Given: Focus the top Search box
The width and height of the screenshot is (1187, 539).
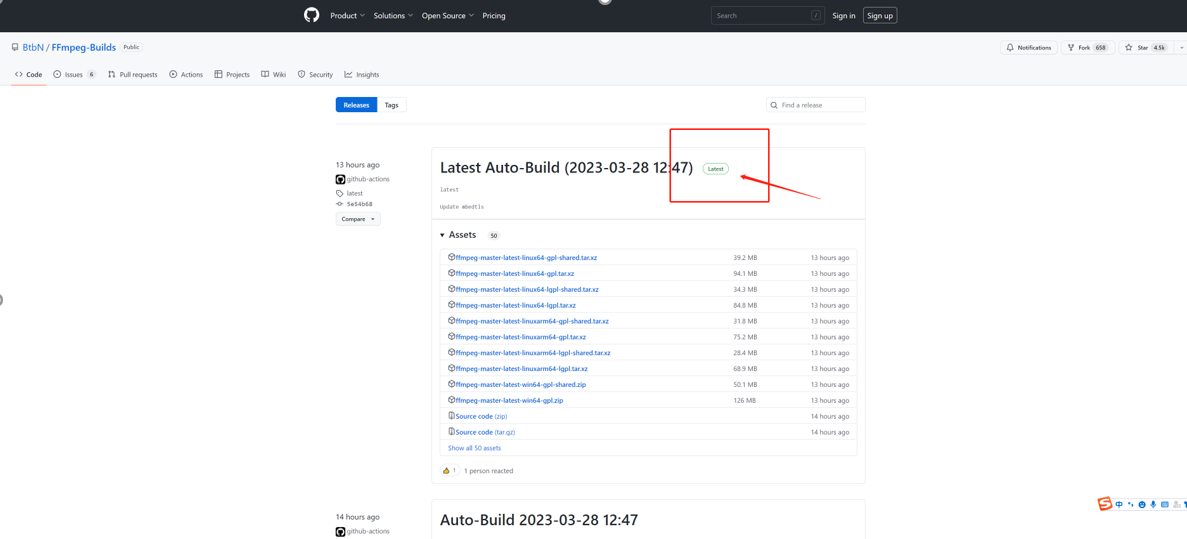Looking at the screenshot, I should click(768, 15).
